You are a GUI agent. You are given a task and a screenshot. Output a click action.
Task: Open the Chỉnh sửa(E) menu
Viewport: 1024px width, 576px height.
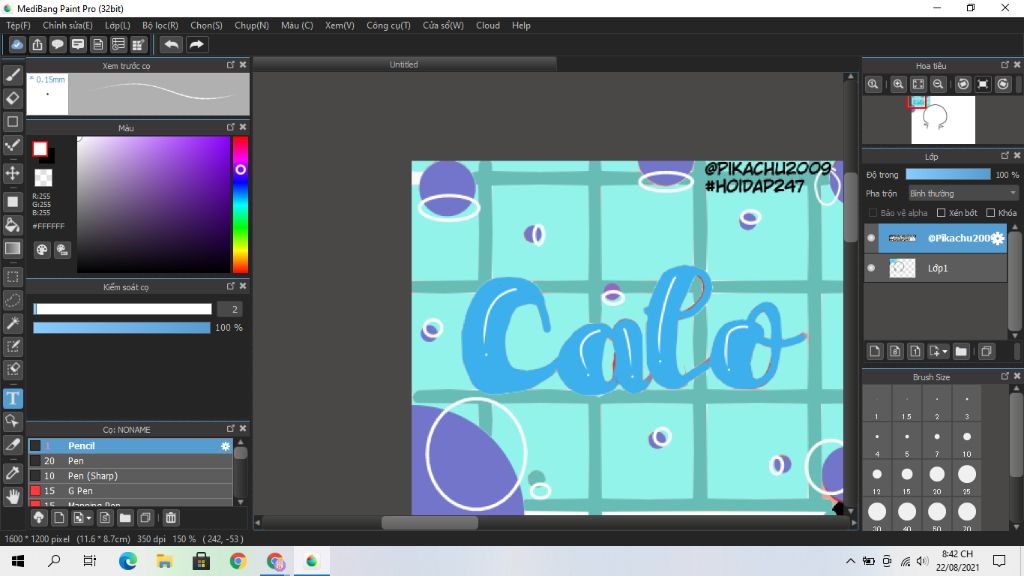[x=67, y=25]
